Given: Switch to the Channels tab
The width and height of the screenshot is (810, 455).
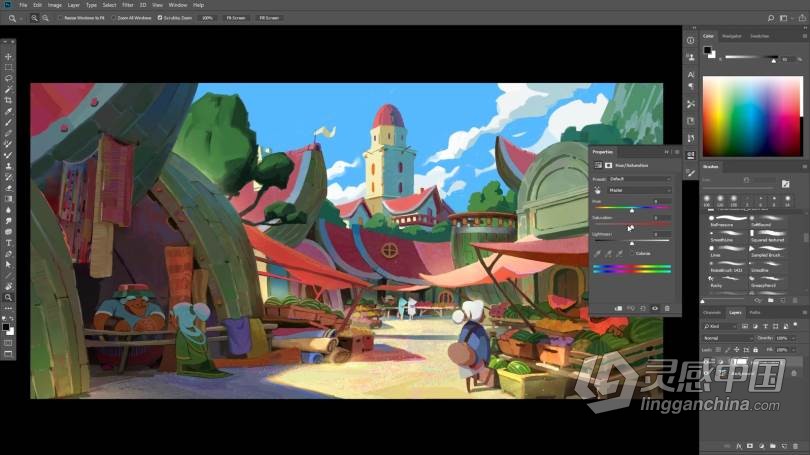Looking at the screenshot, I should pos(712,313).
